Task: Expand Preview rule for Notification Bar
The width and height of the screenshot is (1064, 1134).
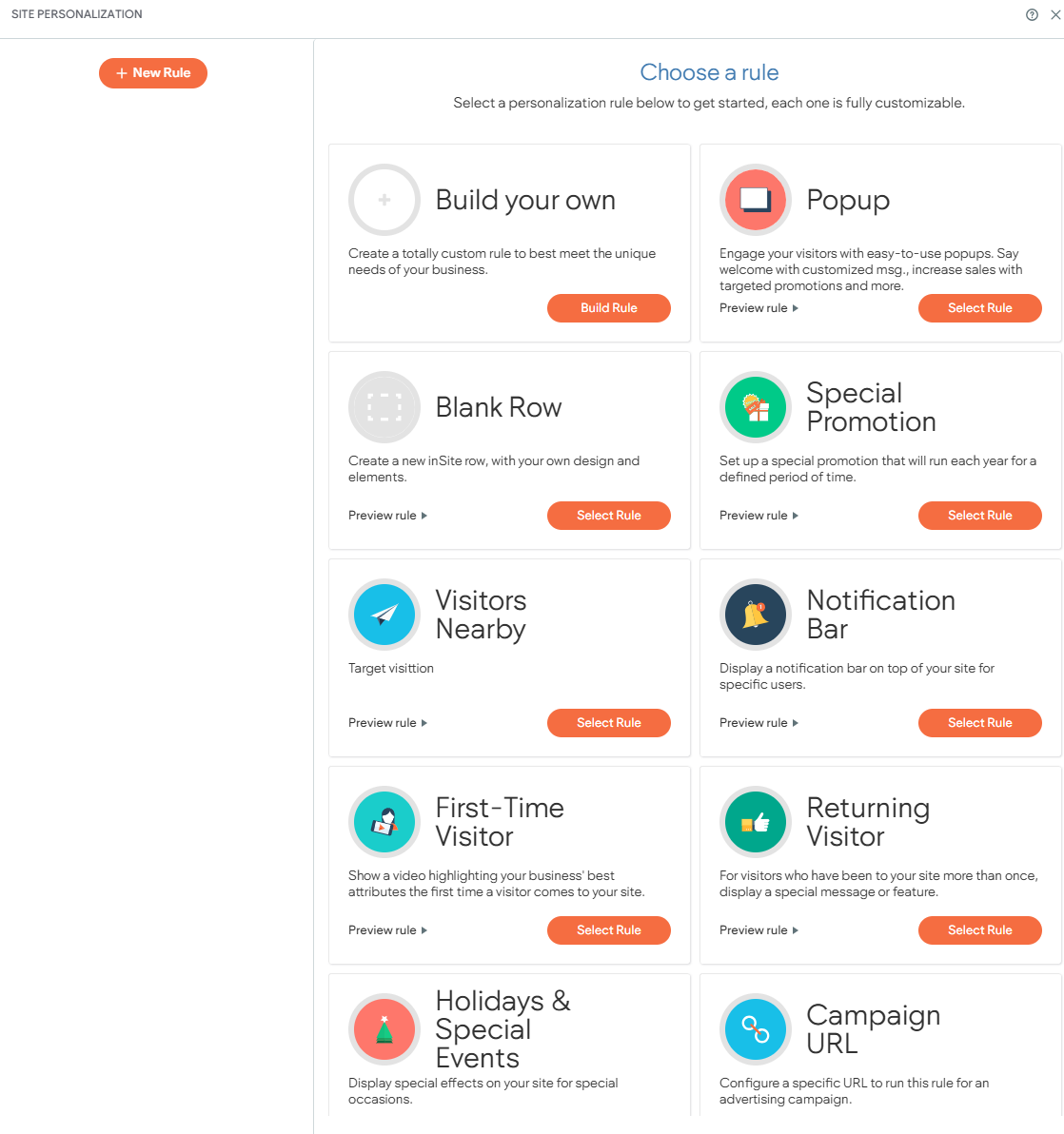Action: [x=759, y=723]
